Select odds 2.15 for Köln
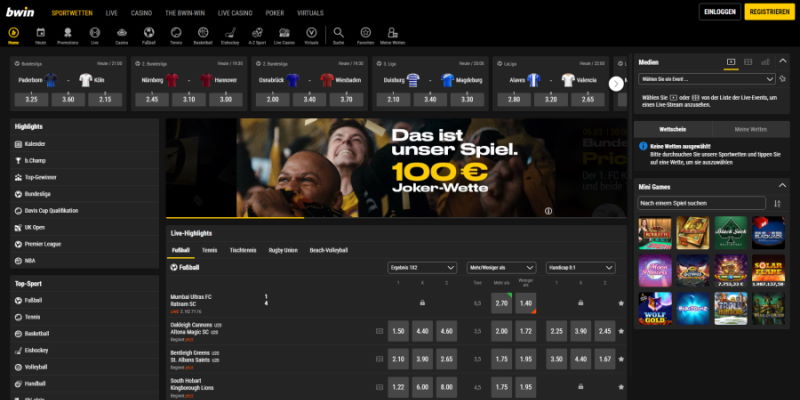The image size is (800, 400). (x=105, y=99)
